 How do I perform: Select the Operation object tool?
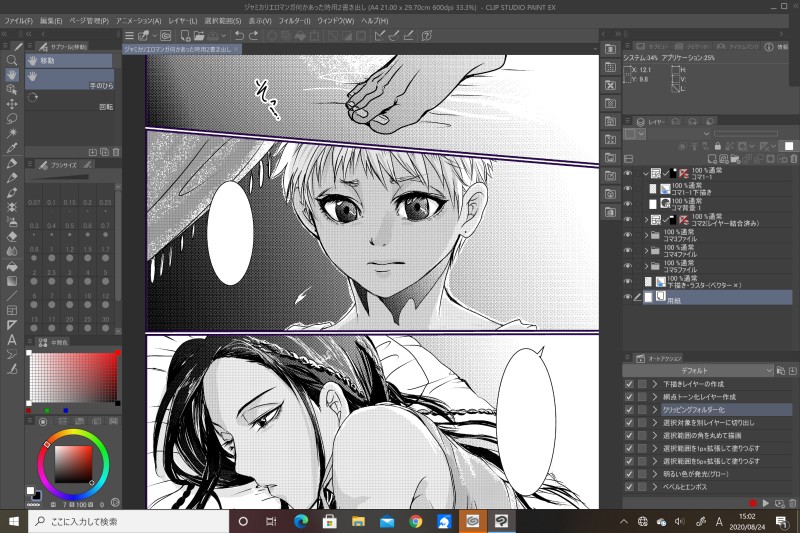coord(12,89)
